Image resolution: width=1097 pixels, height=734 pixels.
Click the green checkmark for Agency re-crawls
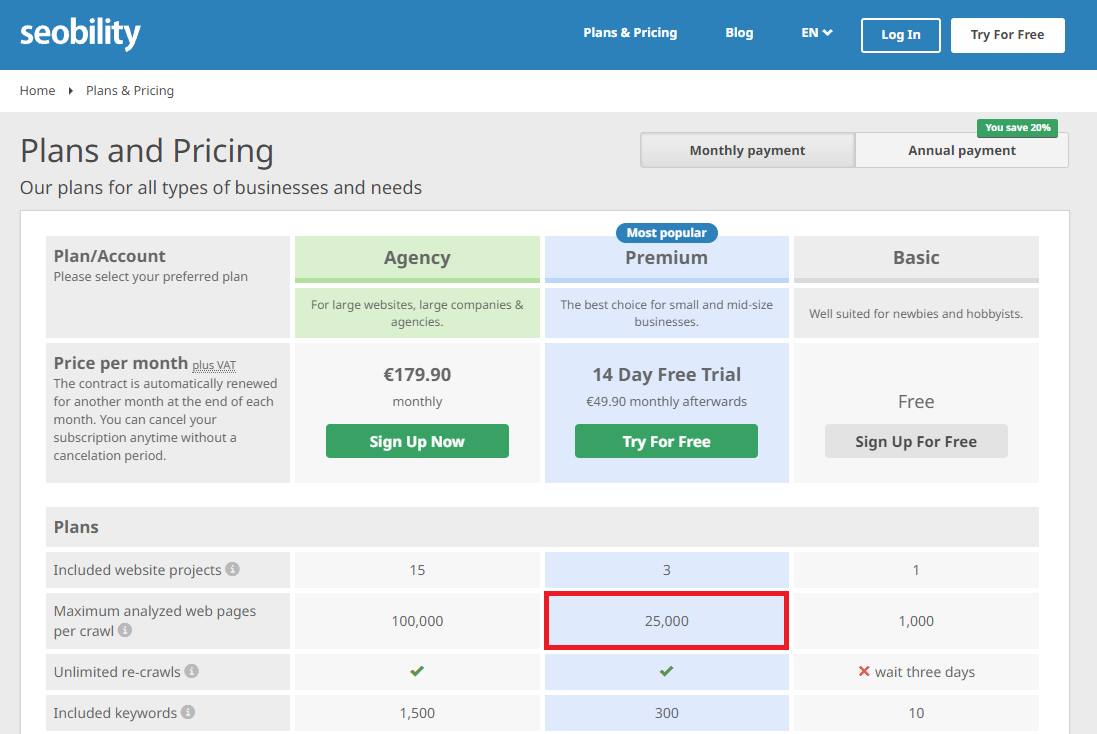417,672
